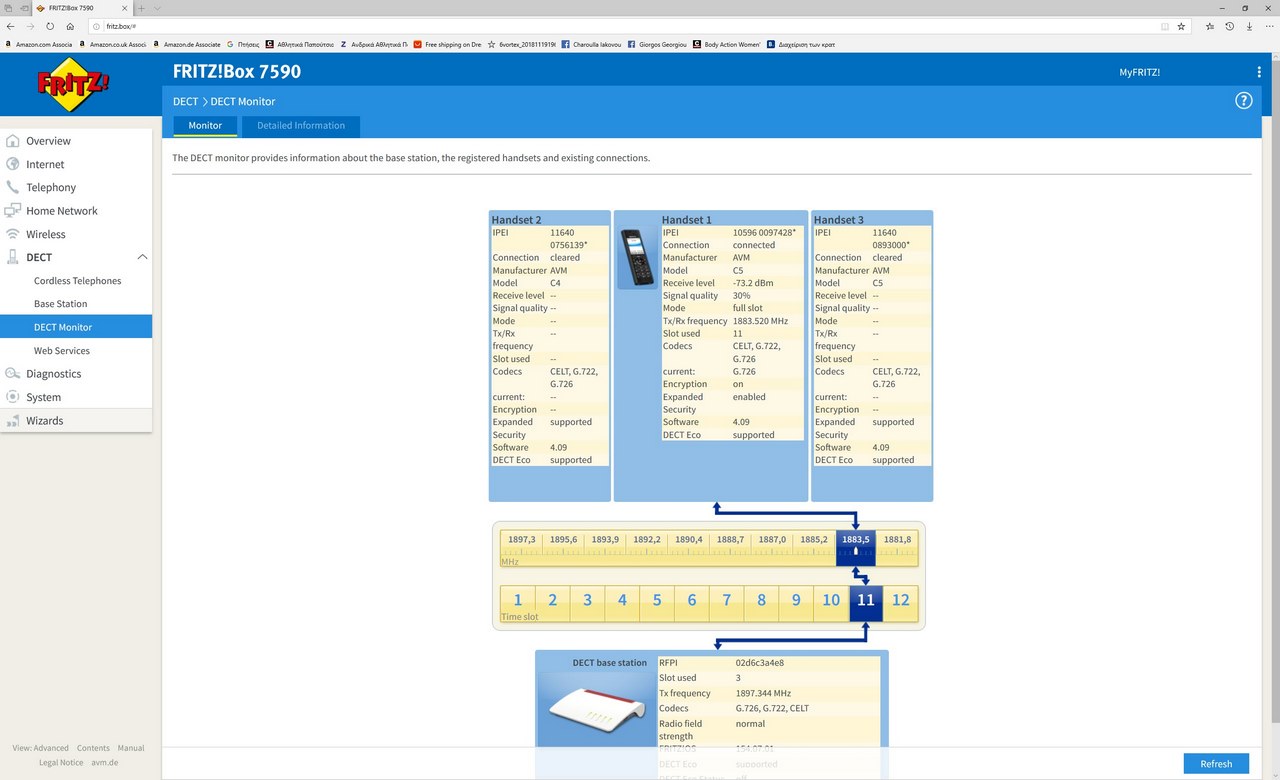Click the Wireless wifi icon in sidebar
Screen dimensions: 1280x780
click(13, 234)
